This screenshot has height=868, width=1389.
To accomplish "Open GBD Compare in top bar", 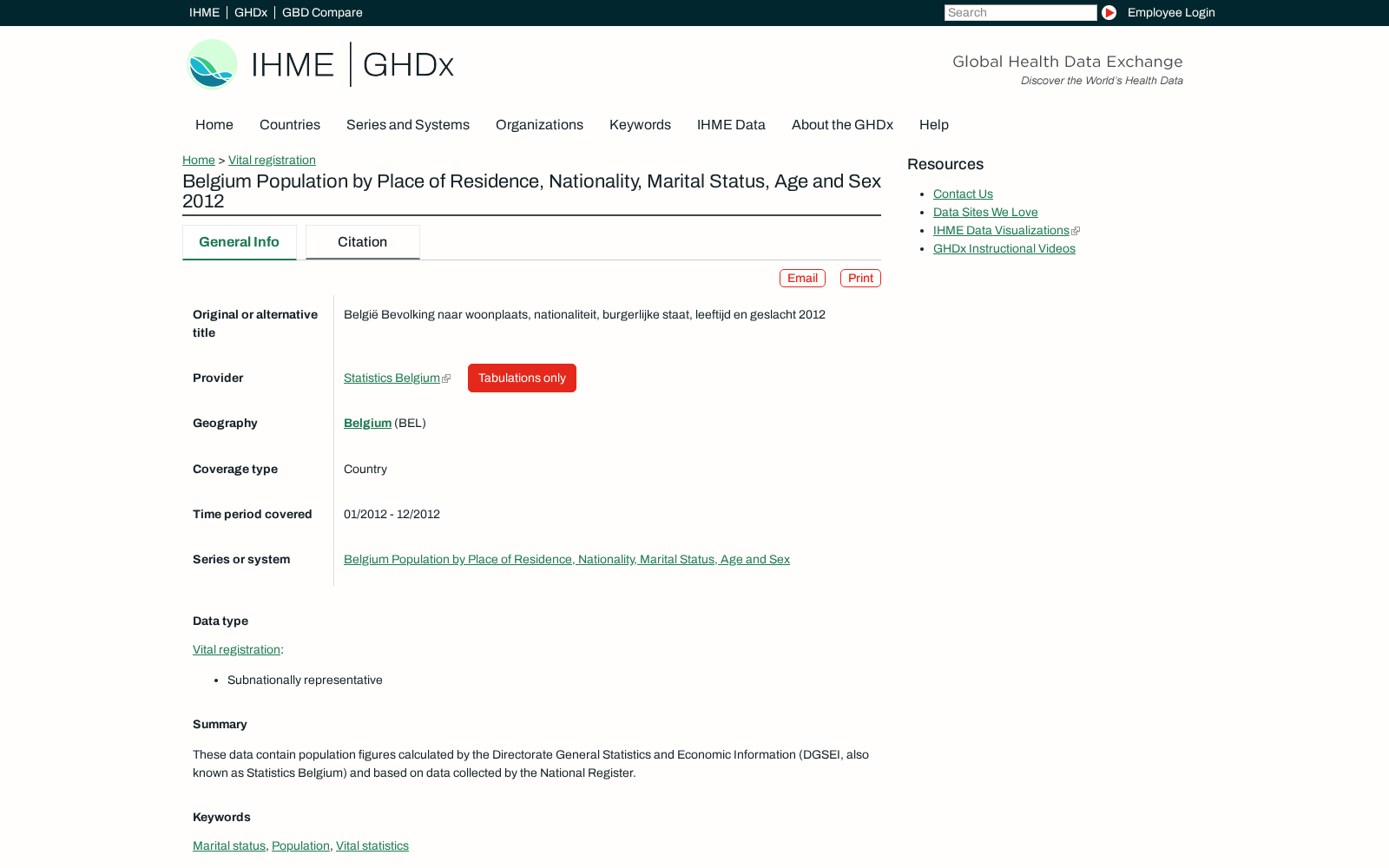I will coord(322,12).
